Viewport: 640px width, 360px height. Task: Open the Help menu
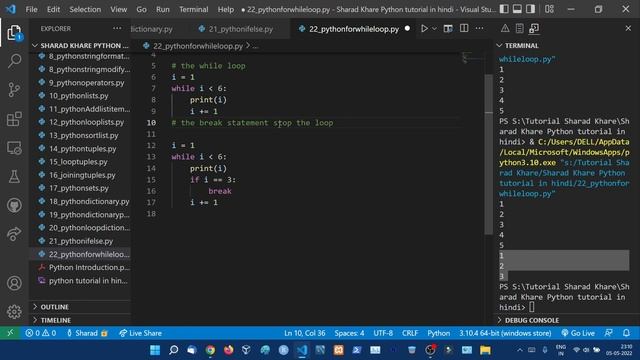[225, 9]
